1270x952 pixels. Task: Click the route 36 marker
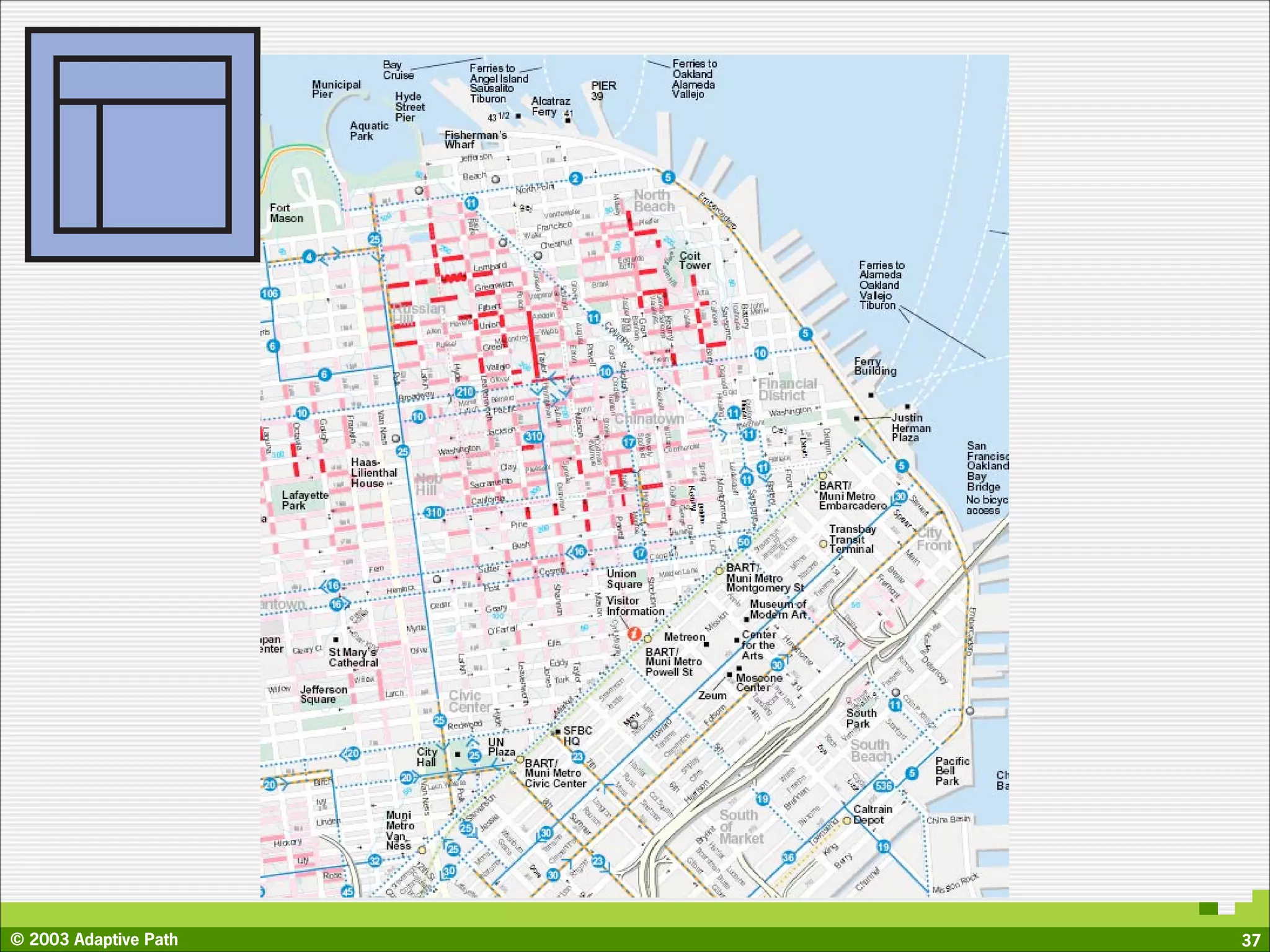click(x=788, y=857)
